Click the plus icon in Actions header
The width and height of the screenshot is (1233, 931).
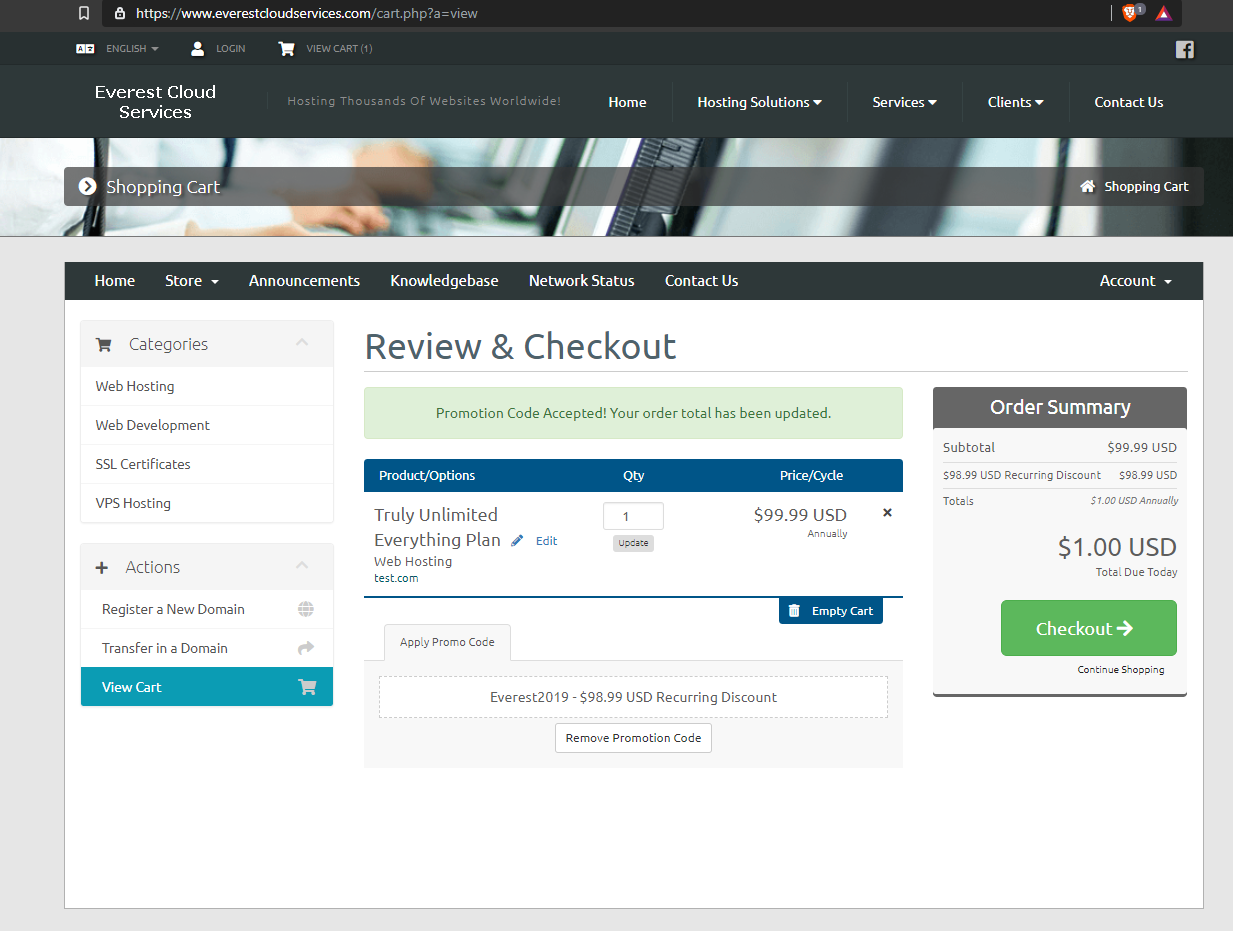102,567
